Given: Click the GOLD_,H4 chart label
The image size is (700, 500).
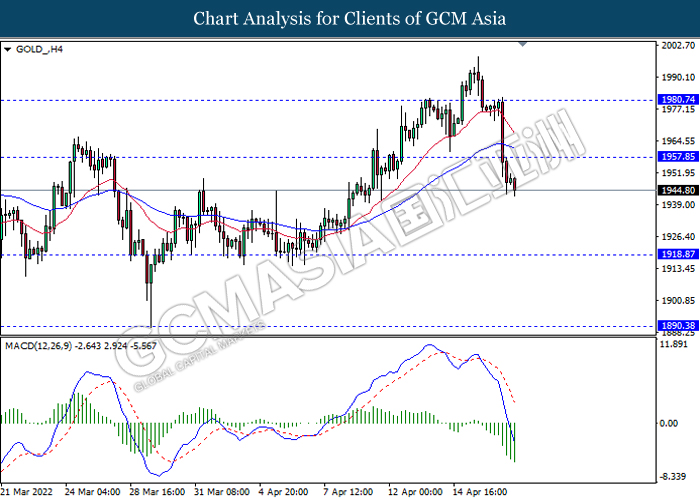Looking at the screenshot, I should tap(39, 49).
